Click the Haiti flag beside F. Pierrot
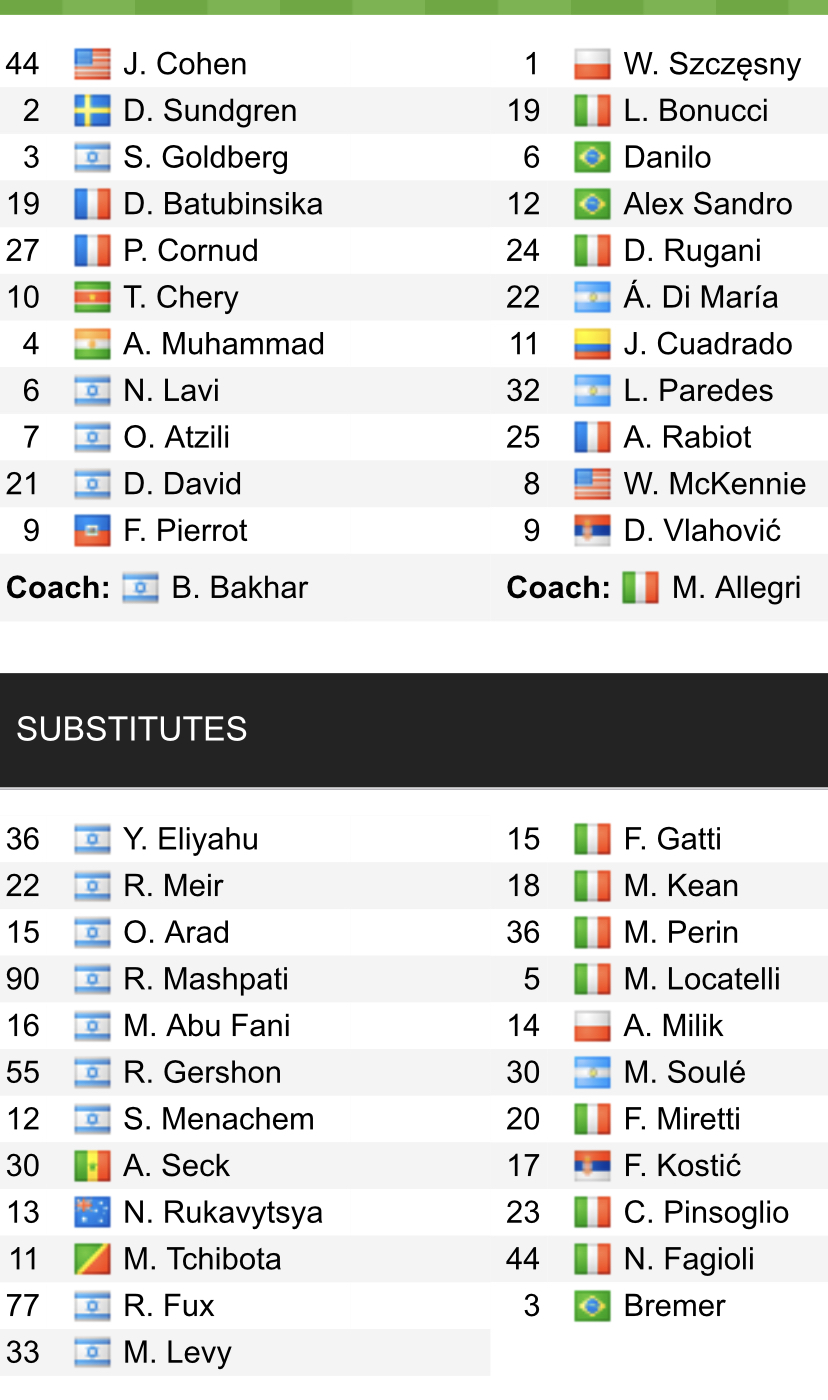Image resolution: width=828 pixels, height=1400 pixels. [x=92, y=531]
